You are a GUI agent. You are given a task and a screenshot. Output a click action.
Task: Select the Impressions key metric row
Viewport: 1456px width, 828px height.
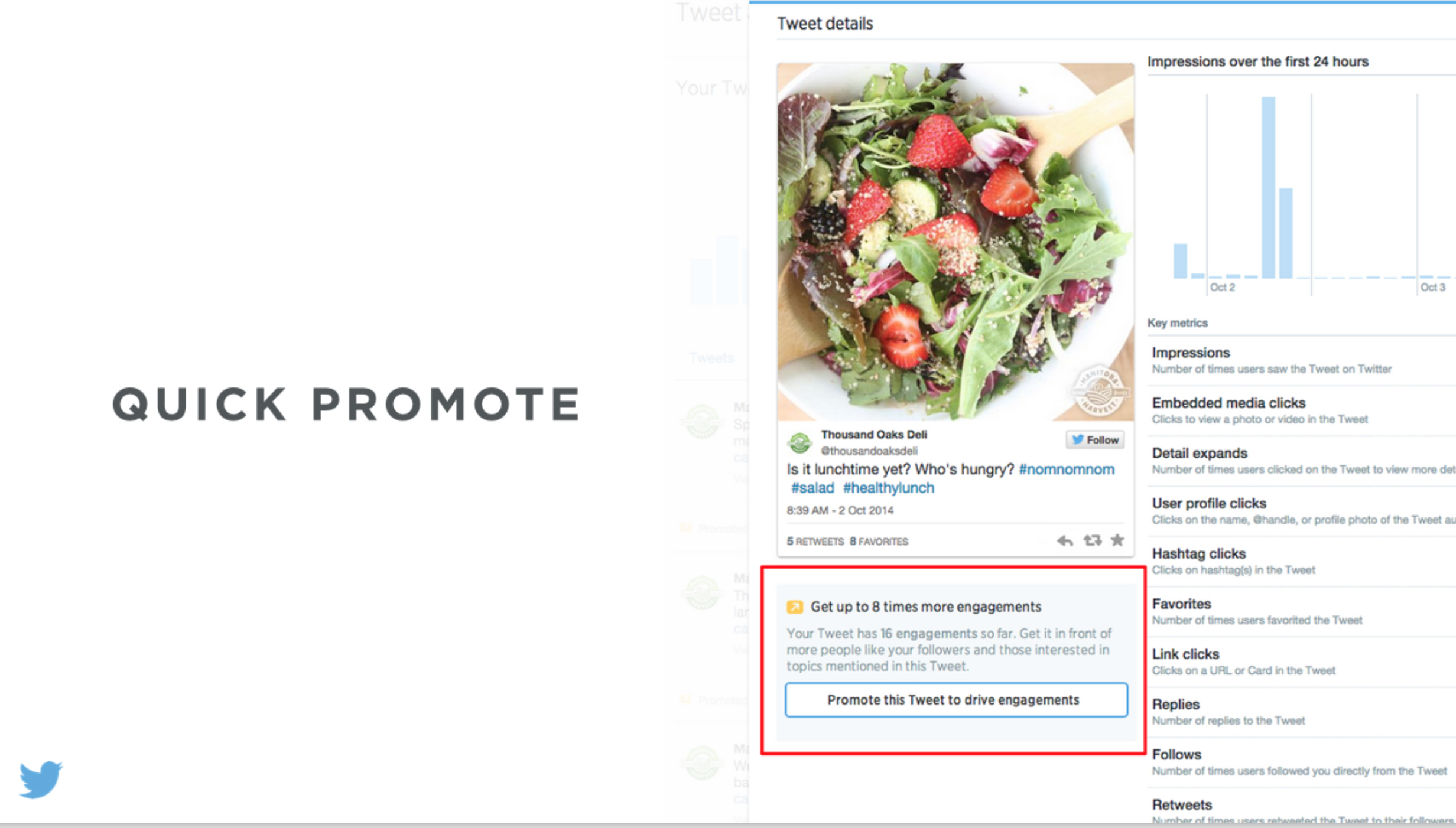1301,360
